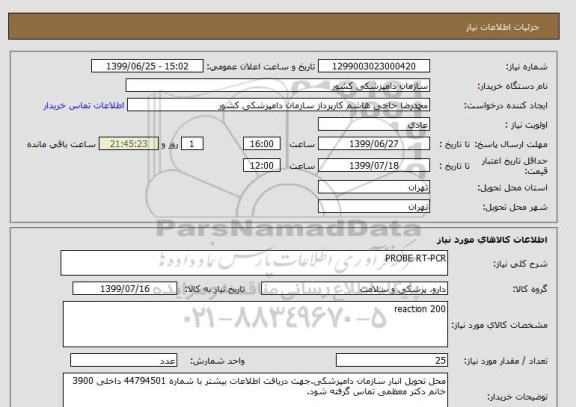Select the delivery province field تهران

(x=374, y=187)
